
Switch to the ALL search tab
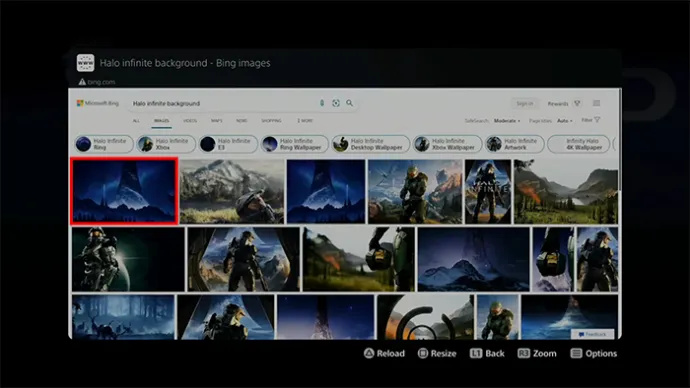click(x=136, y=121)
